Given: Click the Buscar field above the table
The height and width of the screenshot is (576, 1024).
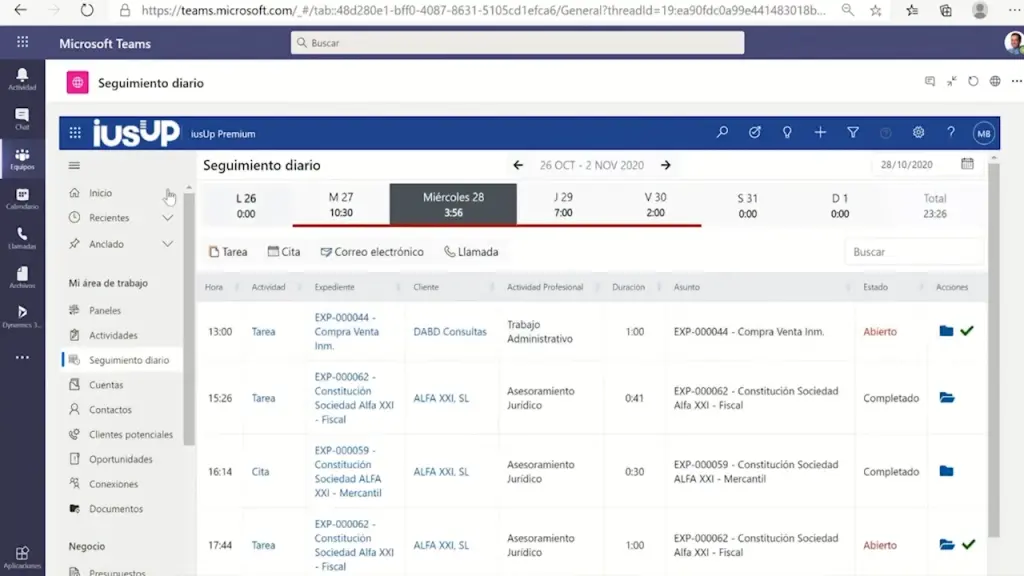Looking at the screenshot, I should pyautogui.click(x=912, y=252).
